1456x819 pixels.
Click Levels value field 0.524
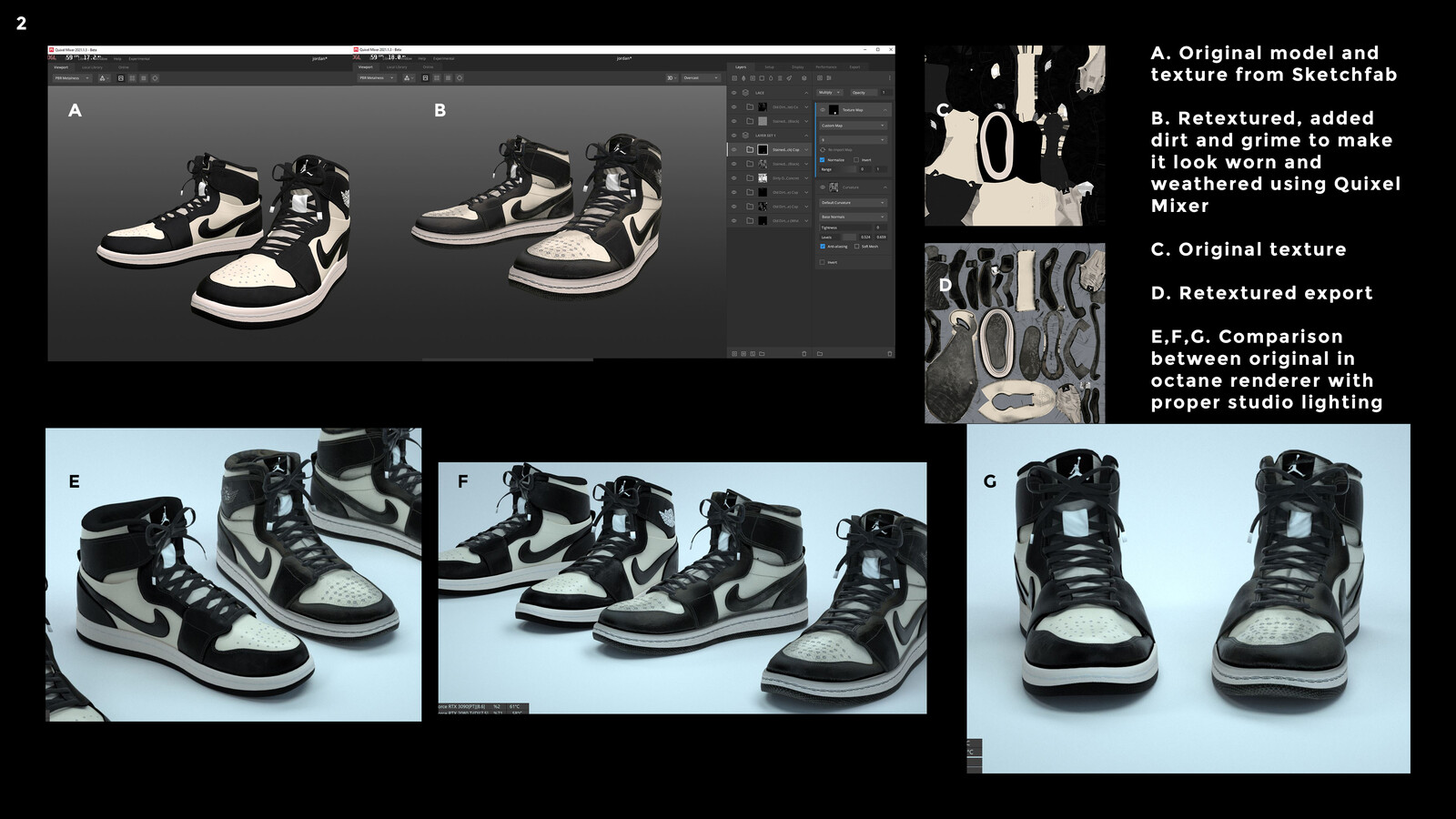[865, 238]
